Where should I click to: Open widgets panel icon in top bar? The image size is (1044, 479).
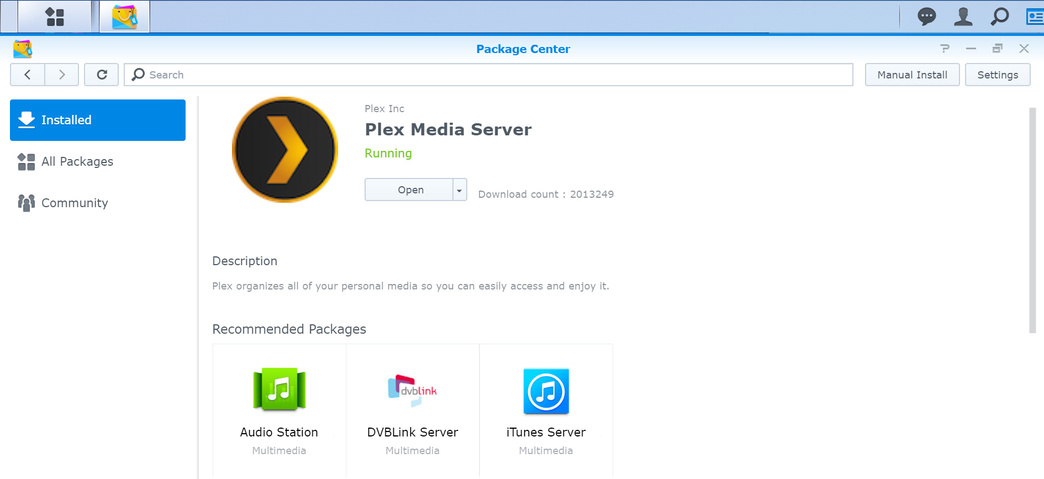[1035, 17]
